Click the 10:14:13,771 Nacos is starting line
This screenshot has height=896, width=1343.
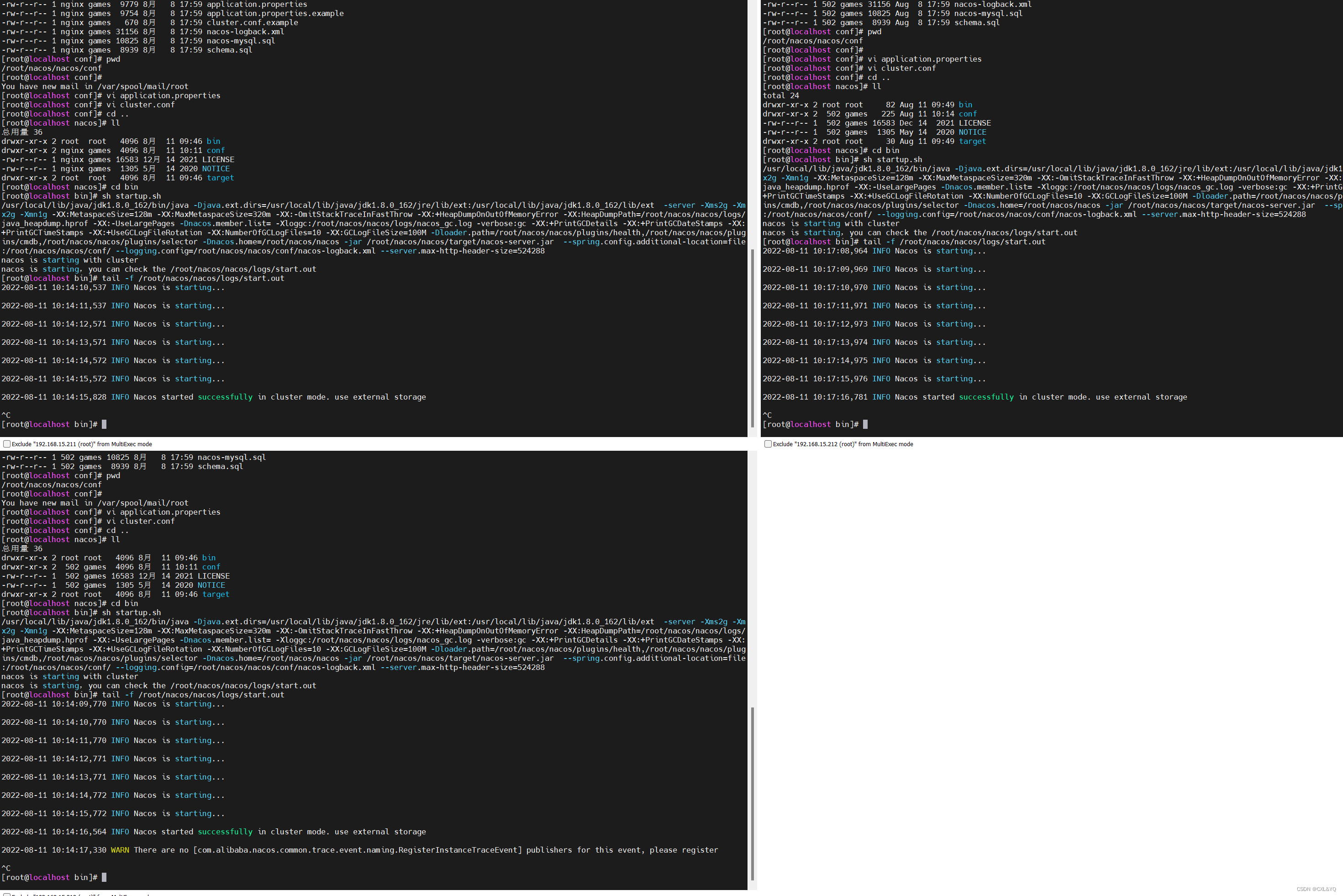[113, 777]
